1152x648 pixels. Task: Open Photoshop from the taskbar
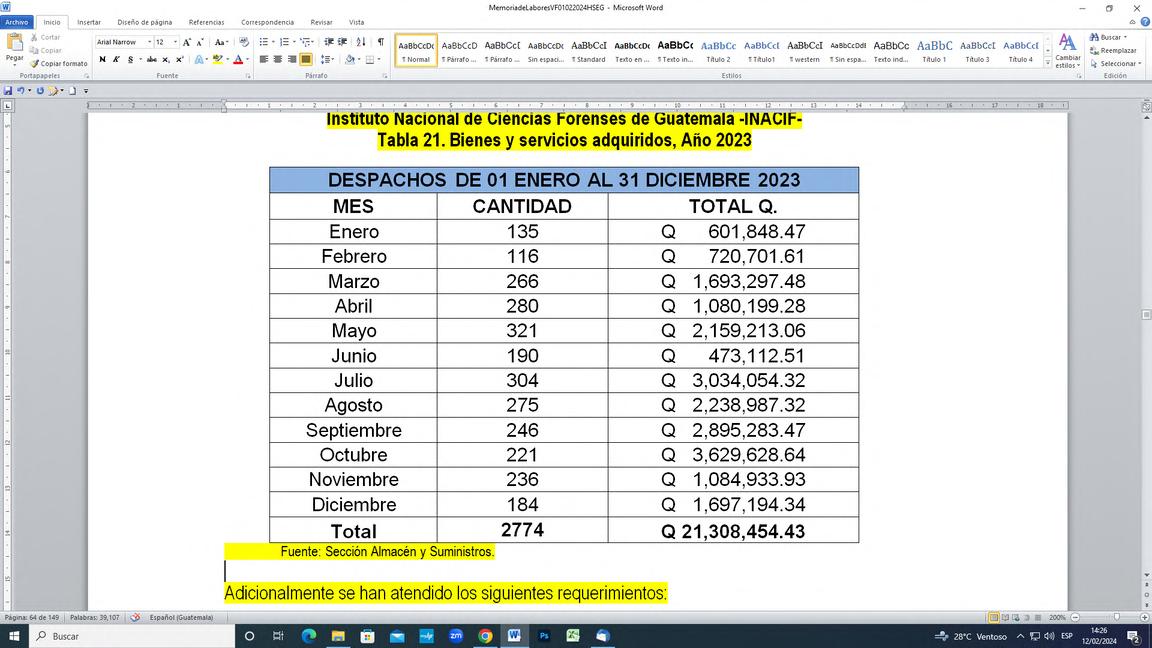[544, 636]
